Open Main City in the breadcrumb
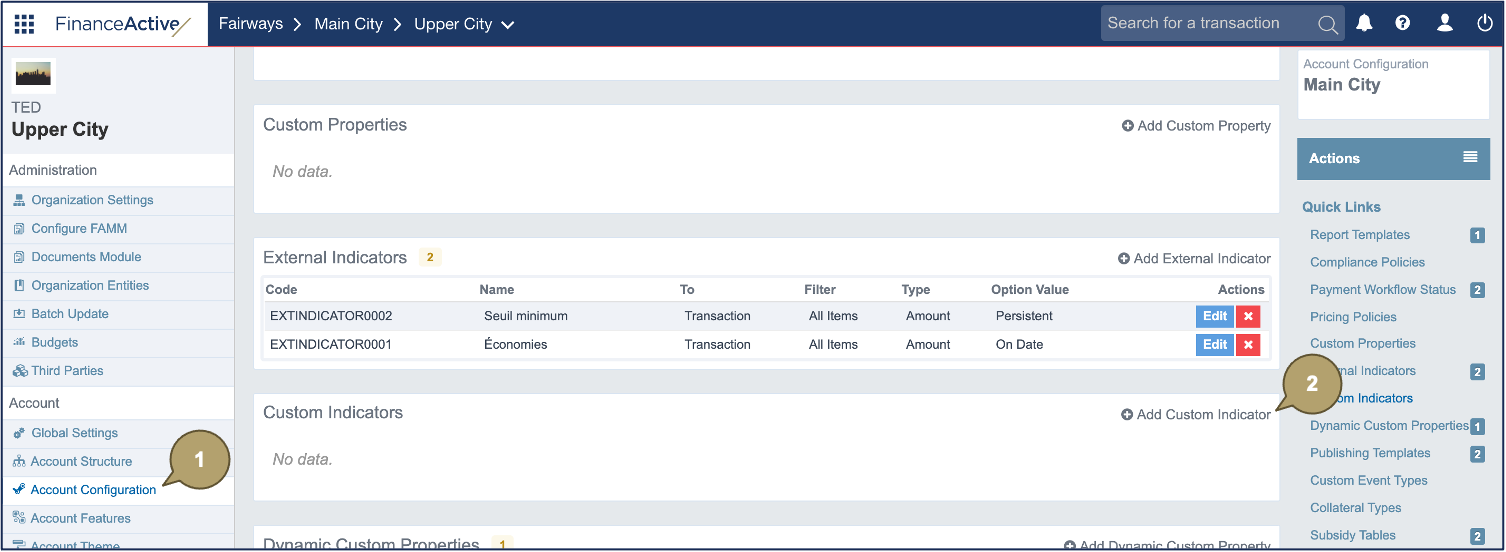 (348, 24)
